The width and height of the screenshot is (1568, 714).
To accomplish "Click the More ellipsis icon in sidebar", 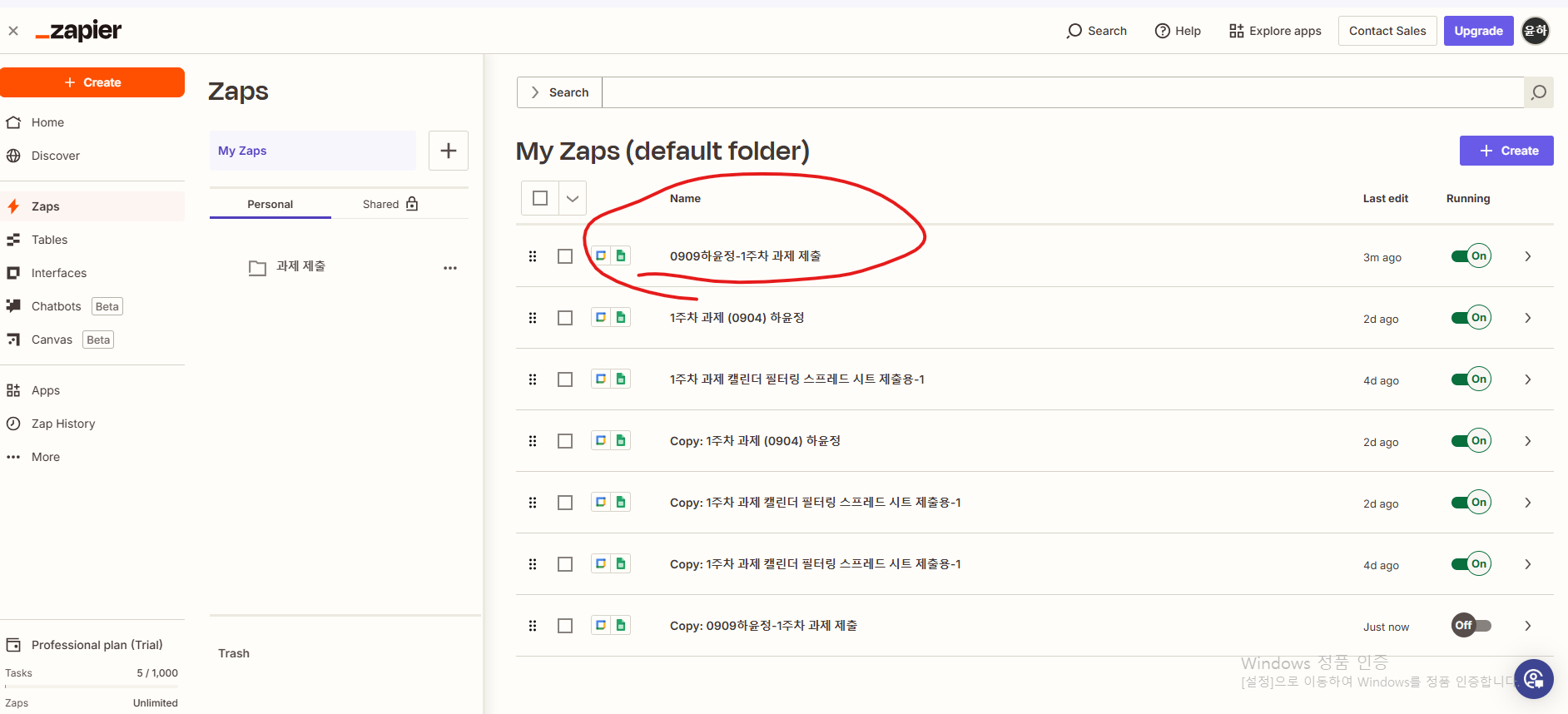I will coord(13,457).
